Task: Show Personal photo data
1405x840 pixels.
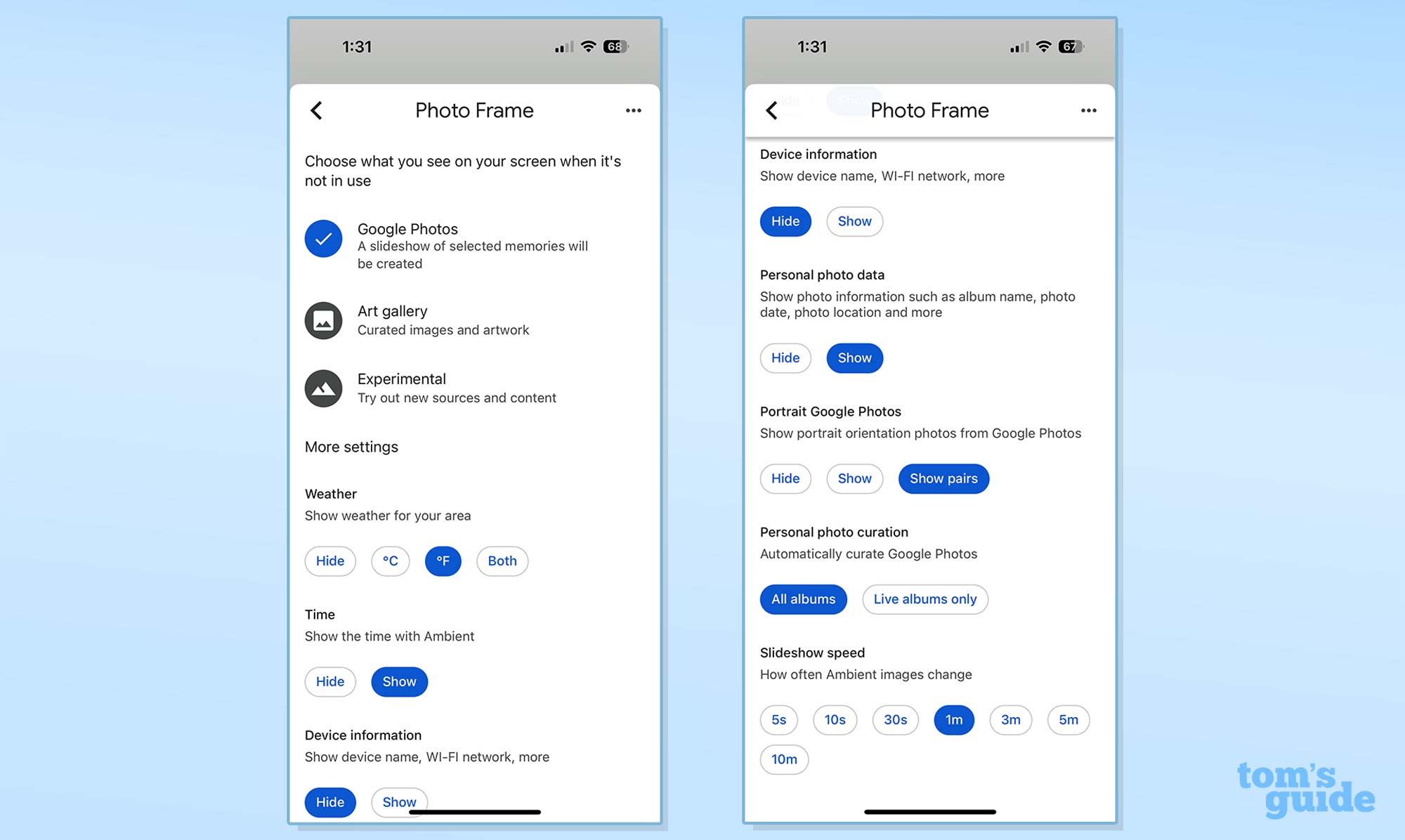Action: point(854,357)
